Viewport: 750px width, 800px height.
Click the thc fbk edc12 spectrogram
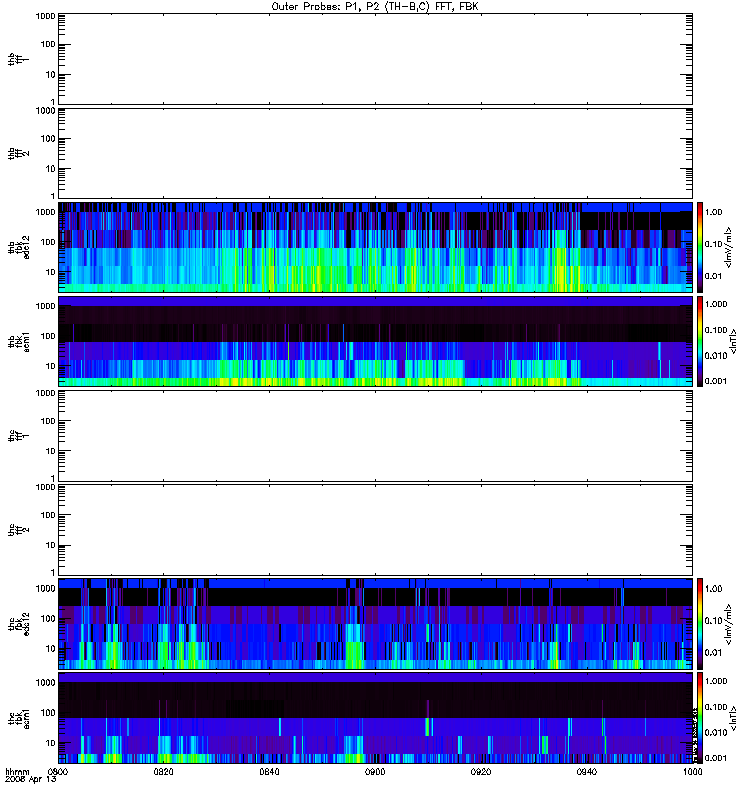click(x=375, y=624)
